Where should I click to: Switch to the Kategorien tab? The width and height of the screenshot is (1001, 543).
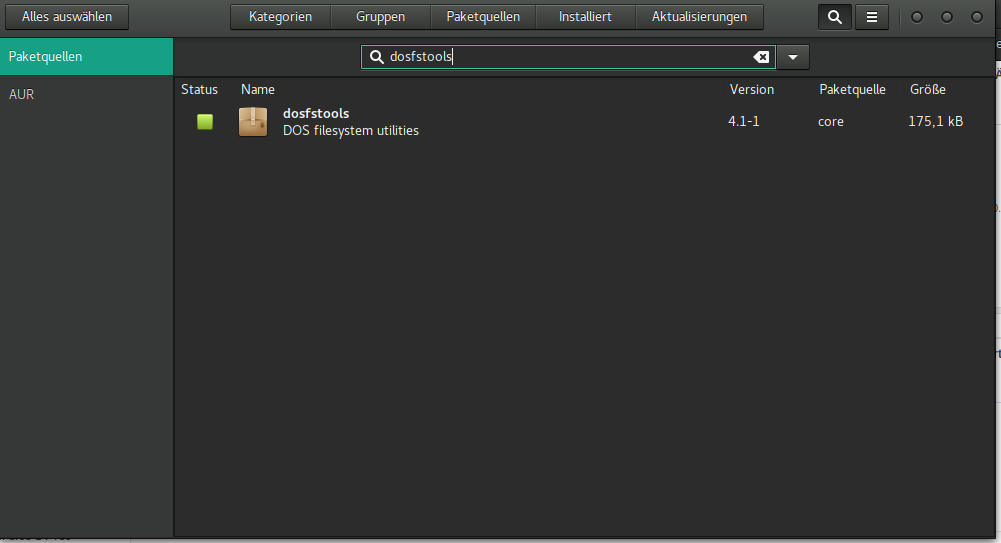[x=280, y=17]
